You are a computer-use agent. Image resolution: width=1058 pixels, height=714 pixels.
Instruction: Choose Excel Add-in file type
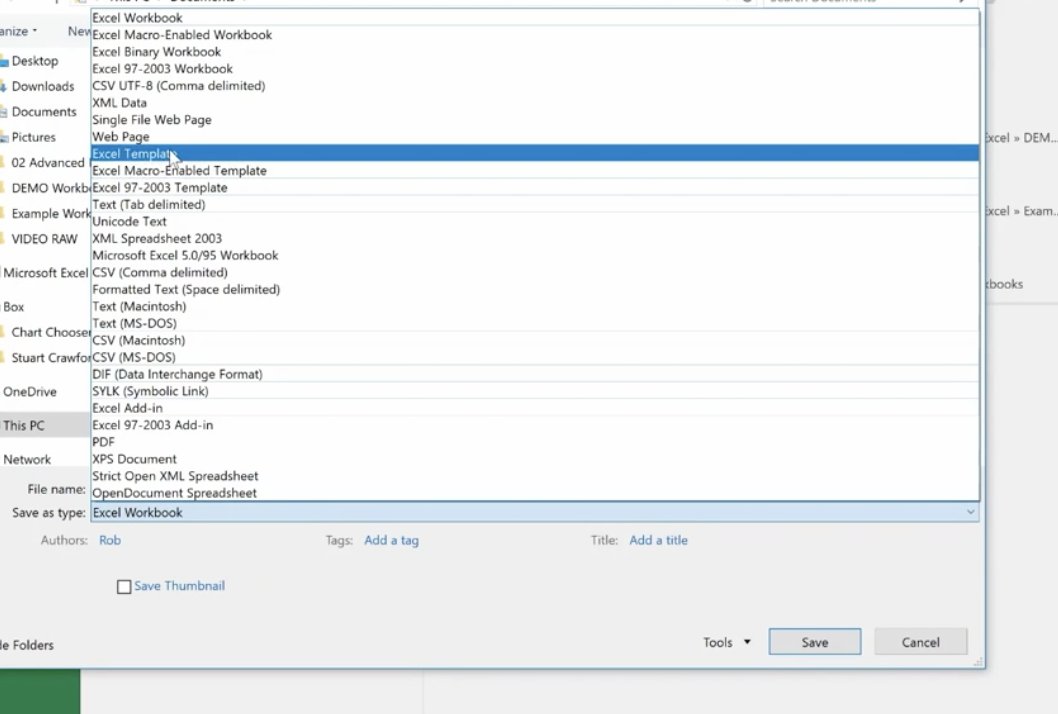pos(535,408)
